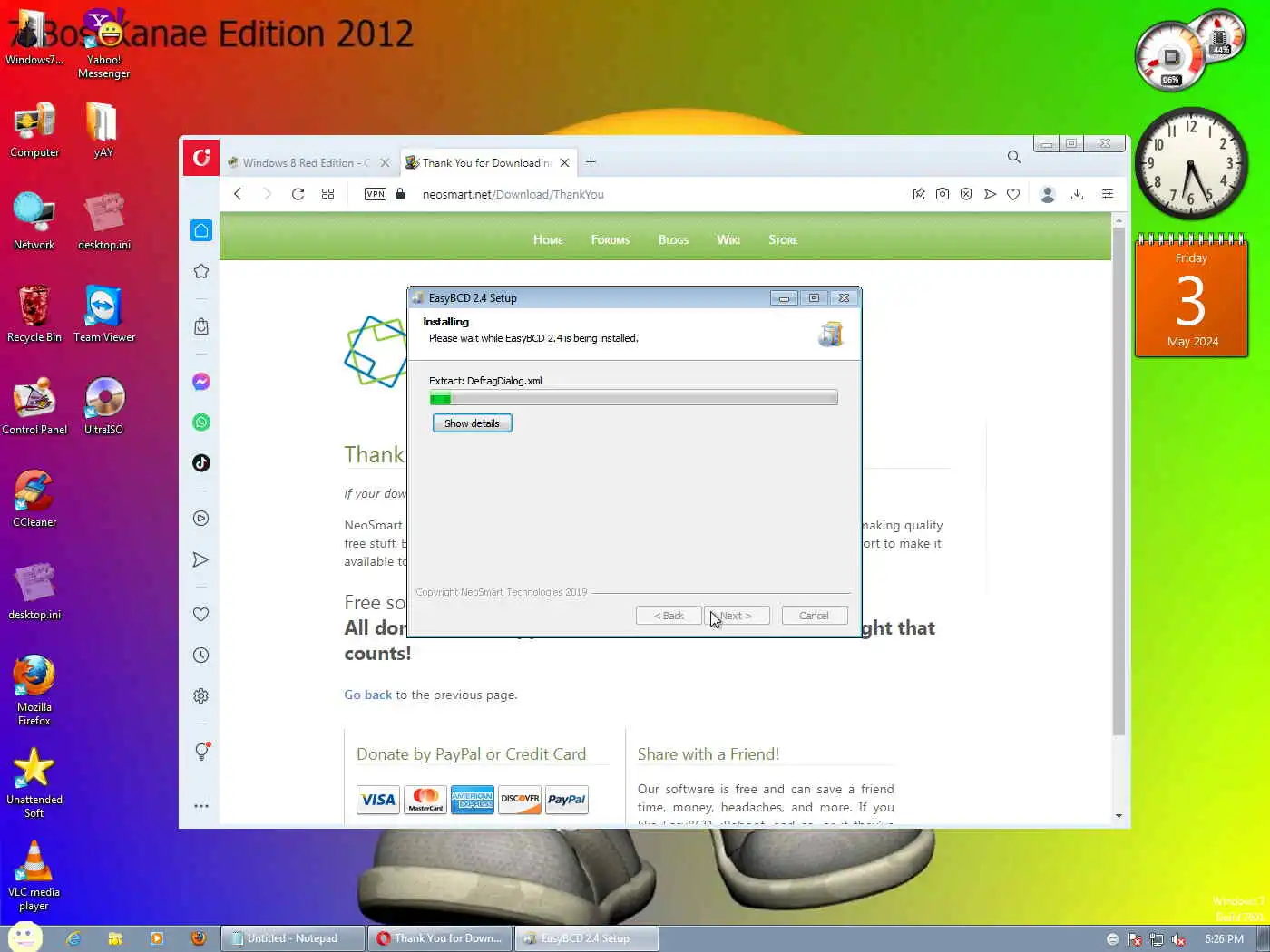1270x952 pixels.
Task: Close the Thank You for Downloading tab
Action: [x=565, y=163]
